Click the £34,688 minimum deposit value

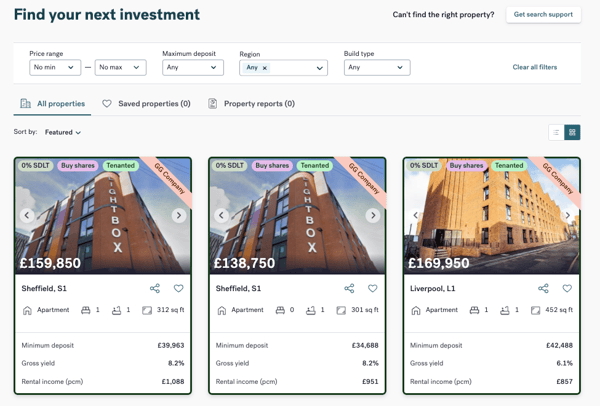365,346
